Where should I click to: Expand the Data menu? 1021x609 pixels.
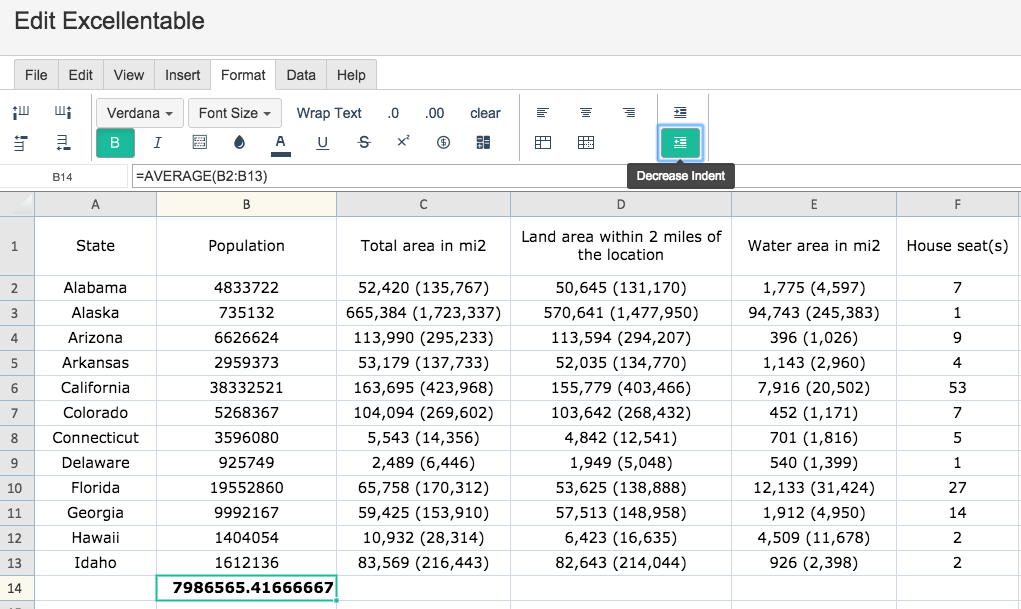pyautogui.click(x=300, y=74)
